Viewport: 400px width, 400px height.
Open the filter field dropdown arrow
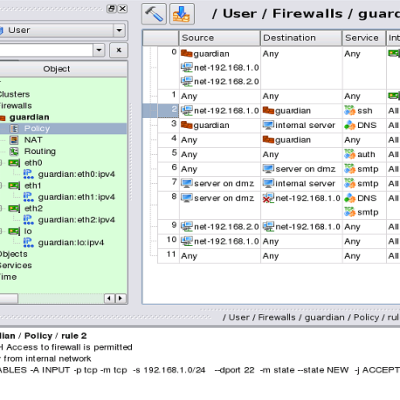click(99, 50)
